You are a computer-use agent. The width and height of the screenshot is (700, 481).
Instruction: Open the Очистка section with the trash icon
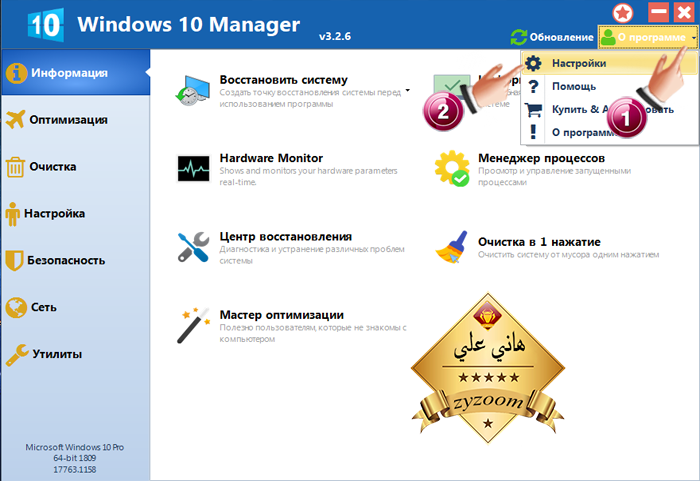click(75, 167)
